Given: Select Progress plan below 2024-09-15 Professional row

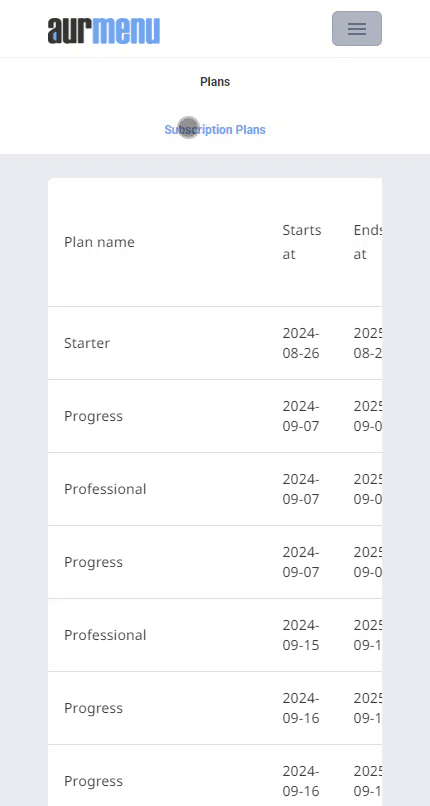Looking at the screenshot, I should pos(94,708).
